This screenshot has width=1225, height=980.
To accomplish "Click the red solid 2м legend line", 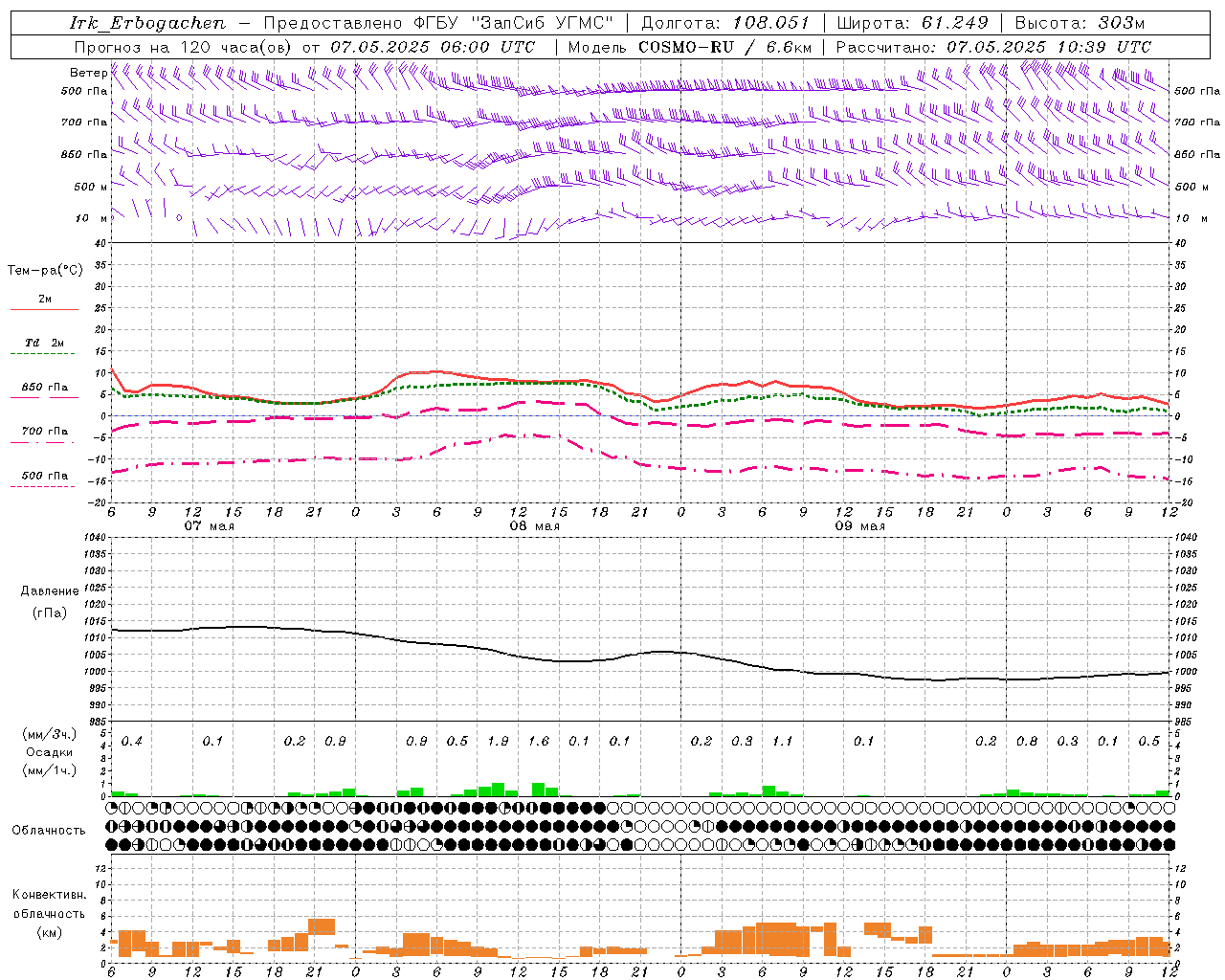I will [44, 309].
